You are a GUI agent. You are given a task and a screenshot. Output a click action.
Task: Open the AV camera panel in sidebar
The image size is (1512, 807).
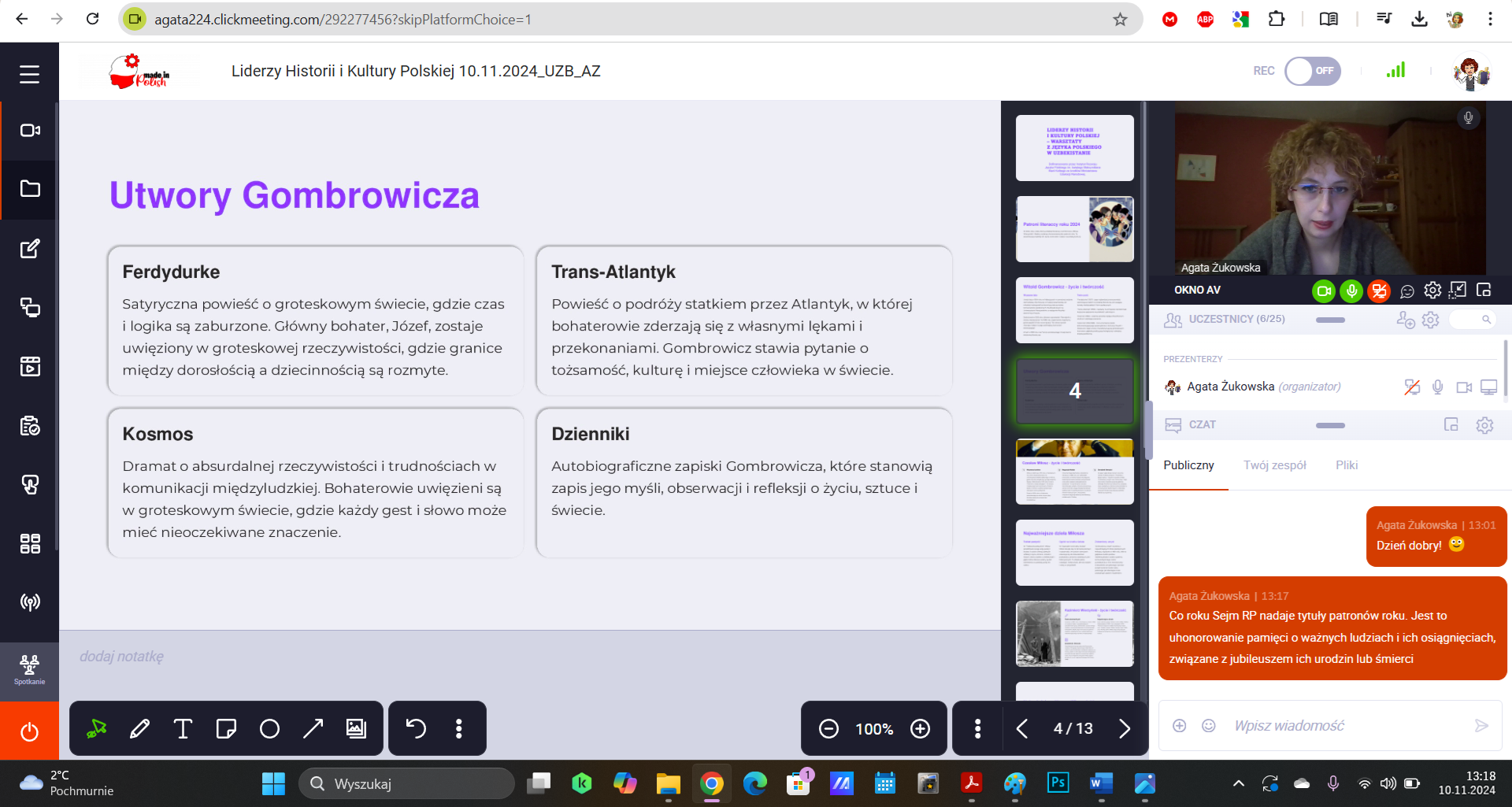[30, 131]
